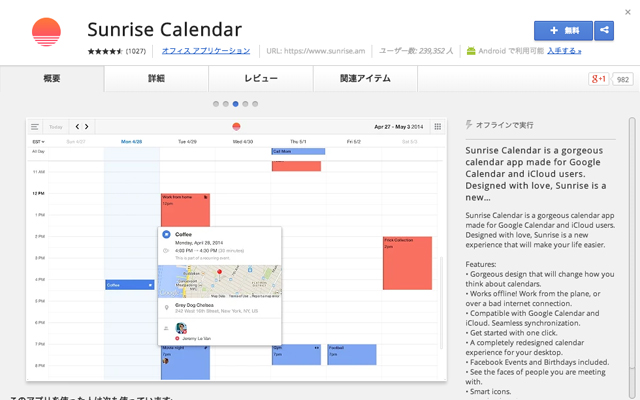Image resolution: width=640 pixels, height=400 pixels.
Task: Follow the 入手する Android link
Action: tap(564, 51)
